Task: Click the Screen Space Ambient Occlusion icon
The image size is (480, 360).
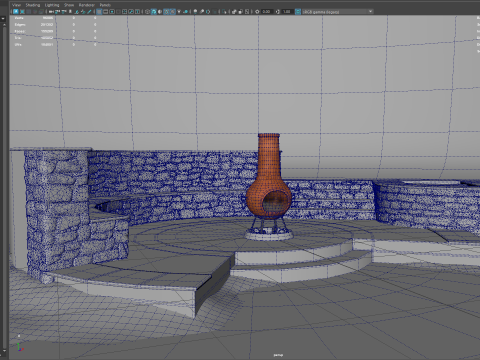Action: point(195,12)
